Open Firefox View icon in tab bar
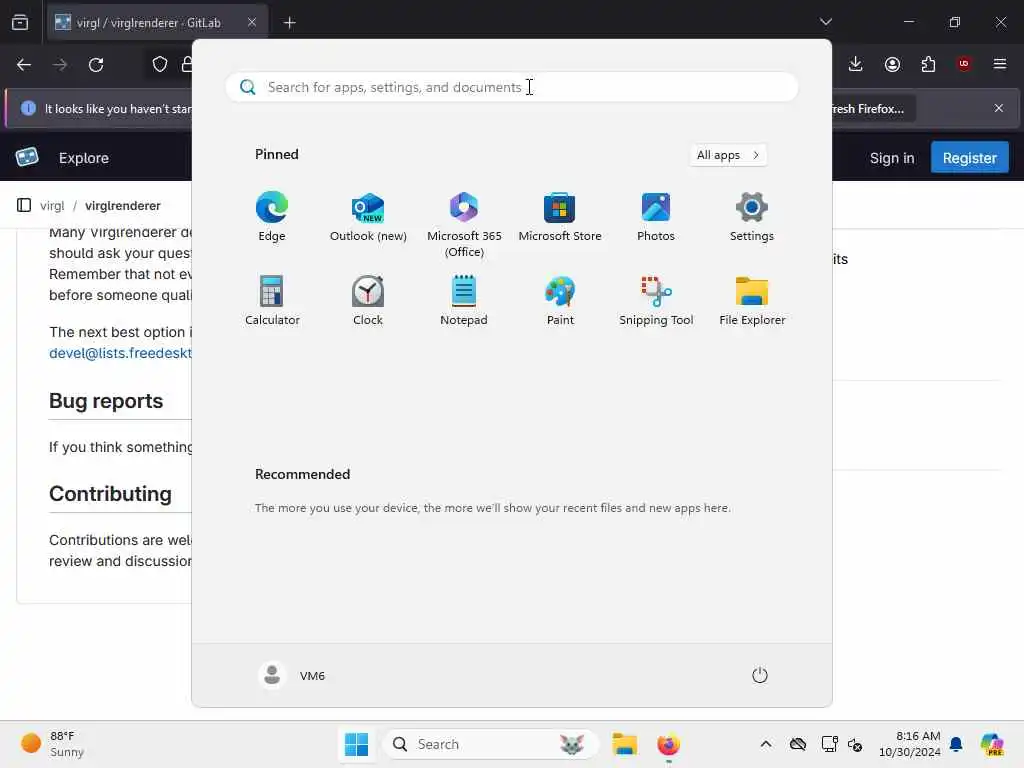Viewport: 1024px width, 768px height. pyautogui.click(x=20, y=22)
